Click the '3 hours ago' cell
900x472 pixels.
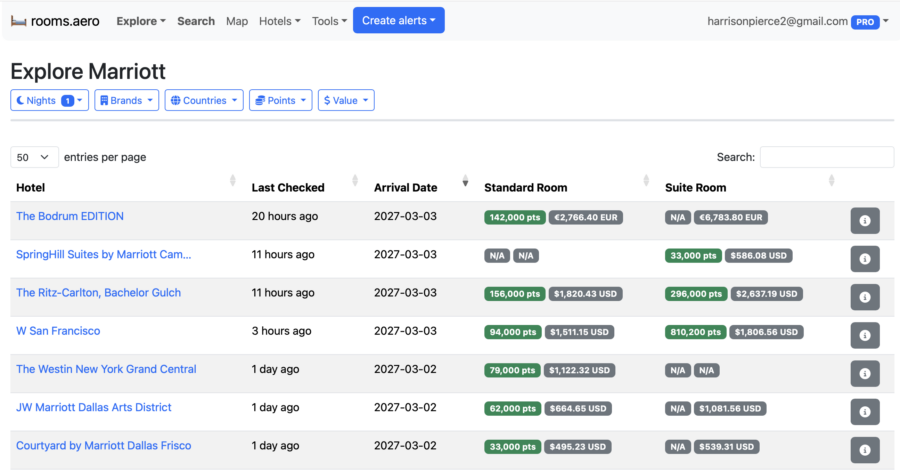[281, 331]
